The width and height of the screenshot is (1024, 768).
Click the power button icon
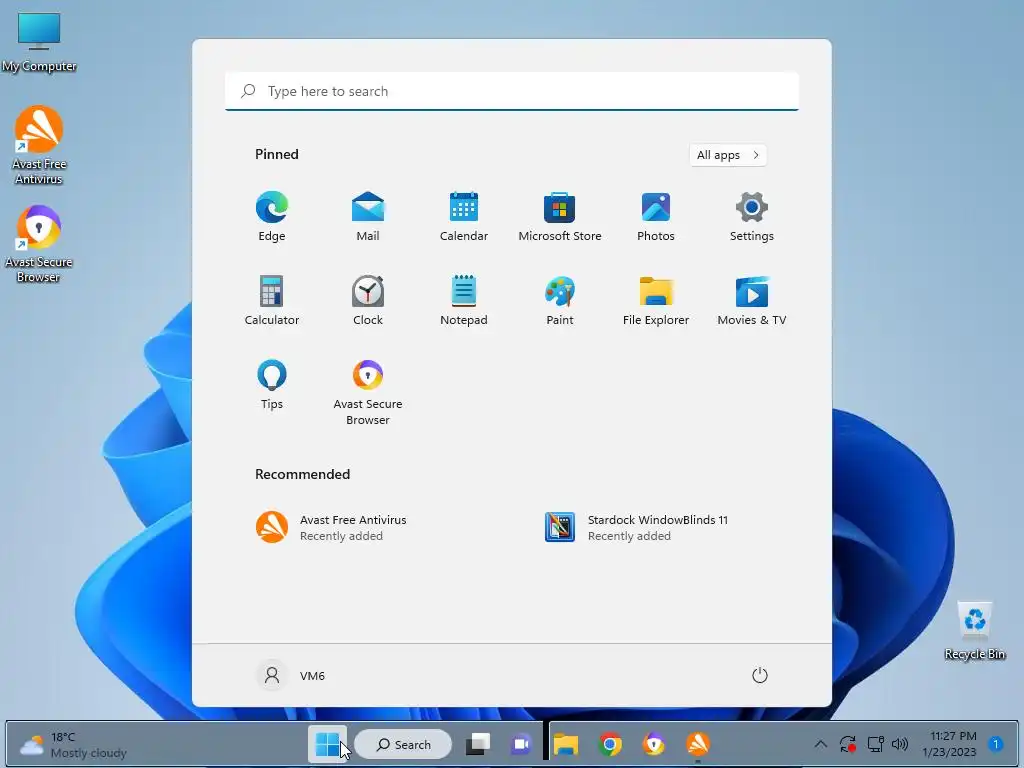point(760,675)
